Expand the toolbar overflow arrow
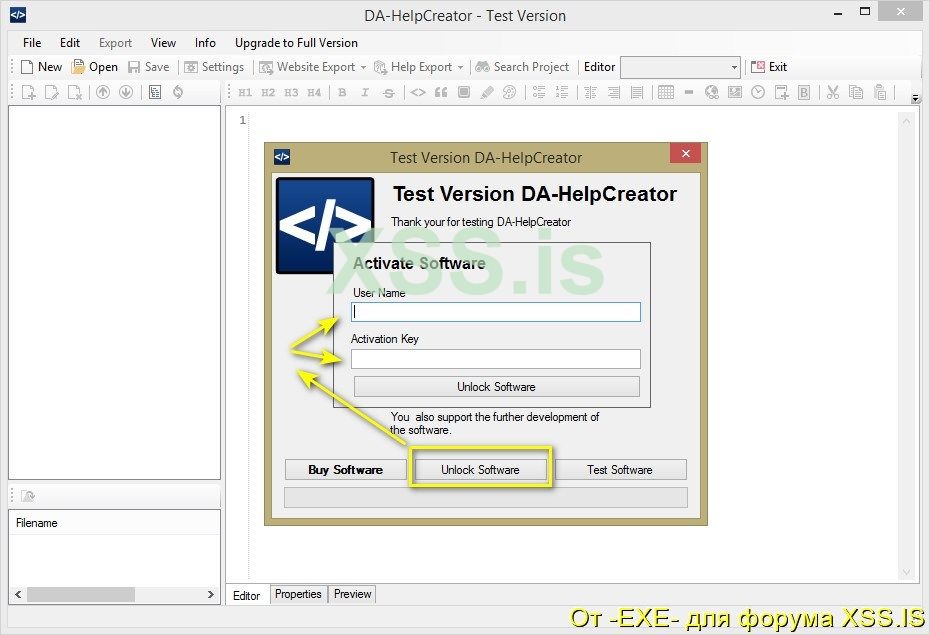This screenshot has width=930, height=635. pyautogui.click(x=916, y=98)
